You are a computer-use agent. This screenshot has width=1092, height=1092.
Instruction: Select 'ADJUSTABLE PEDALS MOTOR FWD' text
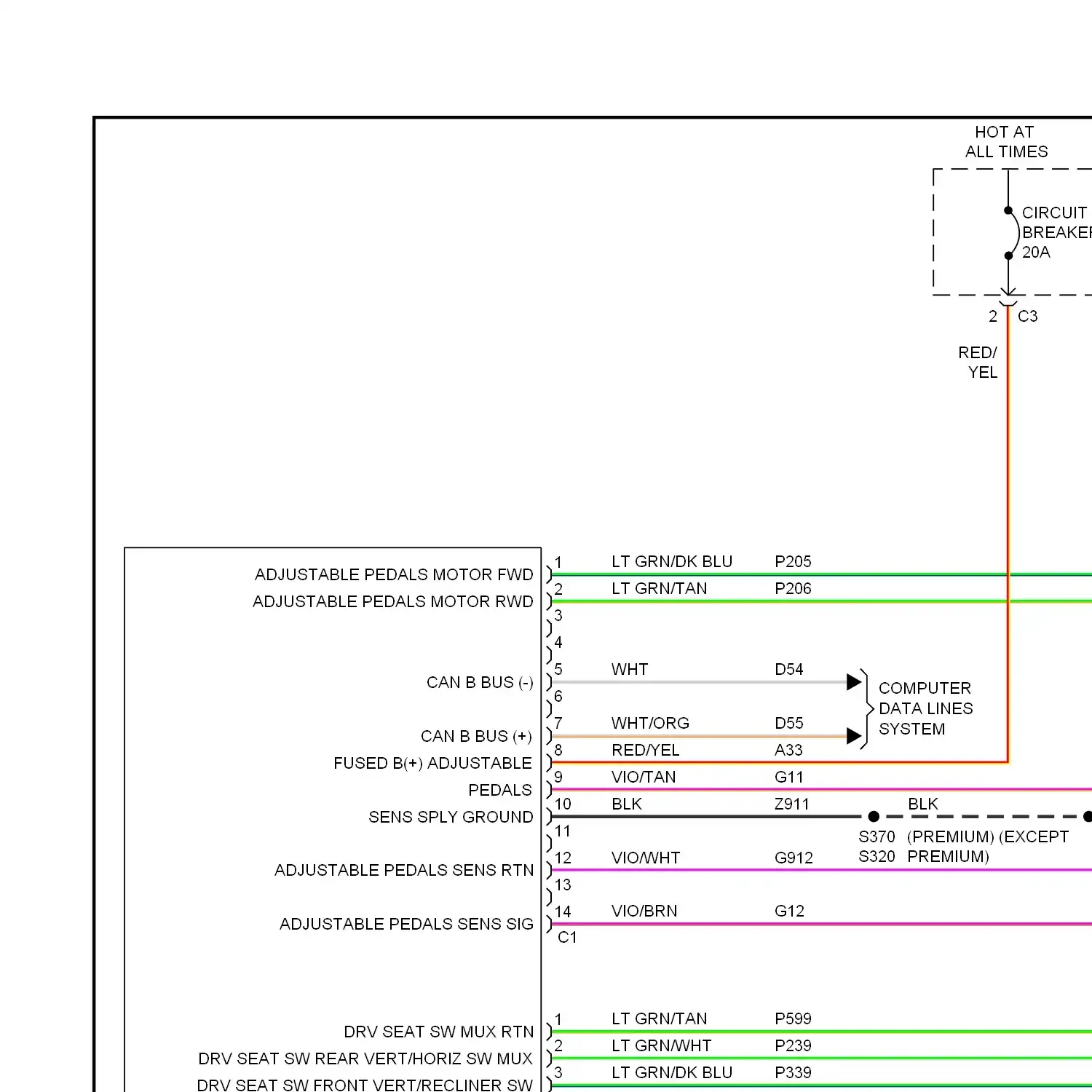(394, 574)
